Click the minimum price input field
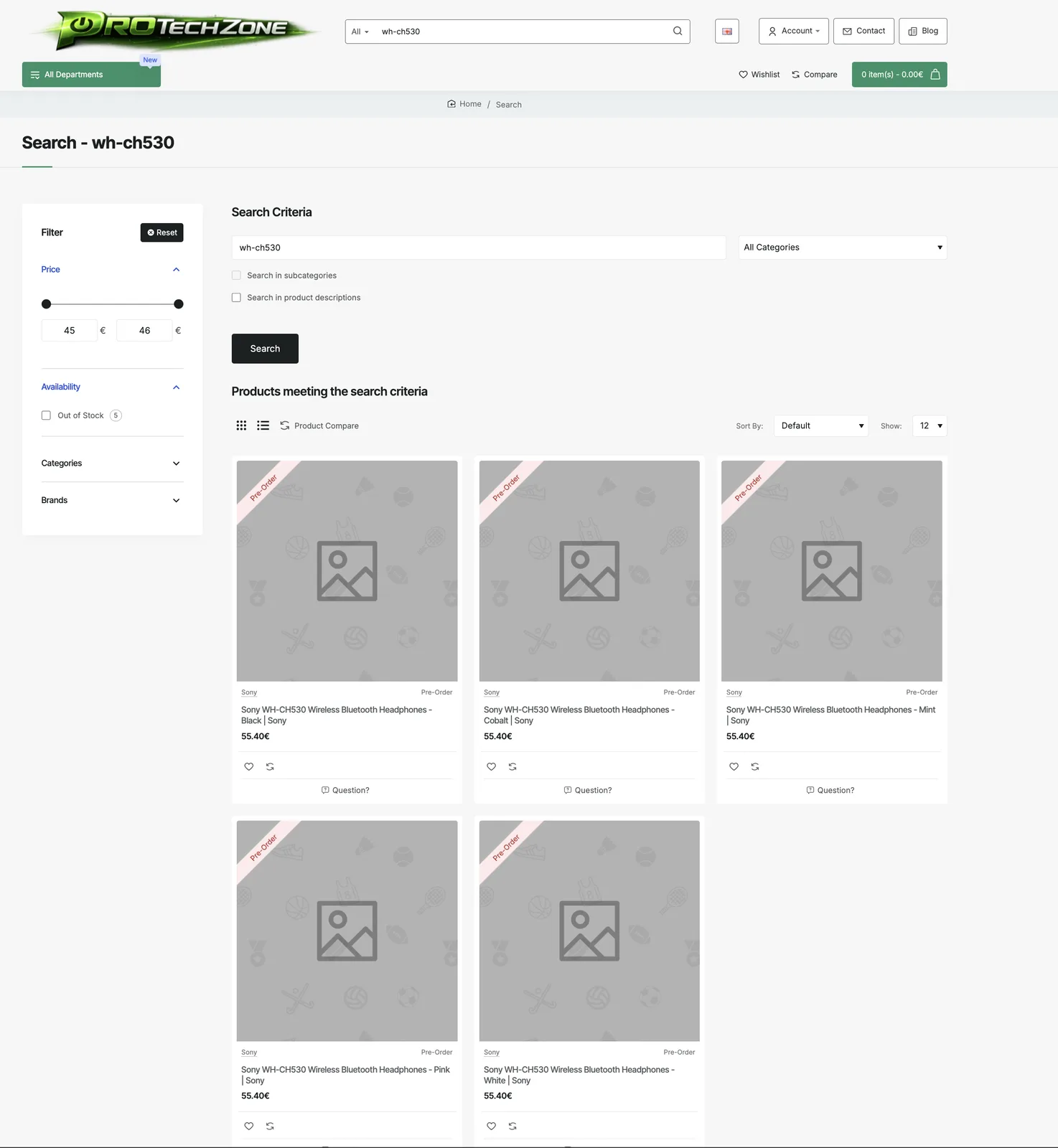The width and height of the screenshot is (1058, 1148). 69,331
